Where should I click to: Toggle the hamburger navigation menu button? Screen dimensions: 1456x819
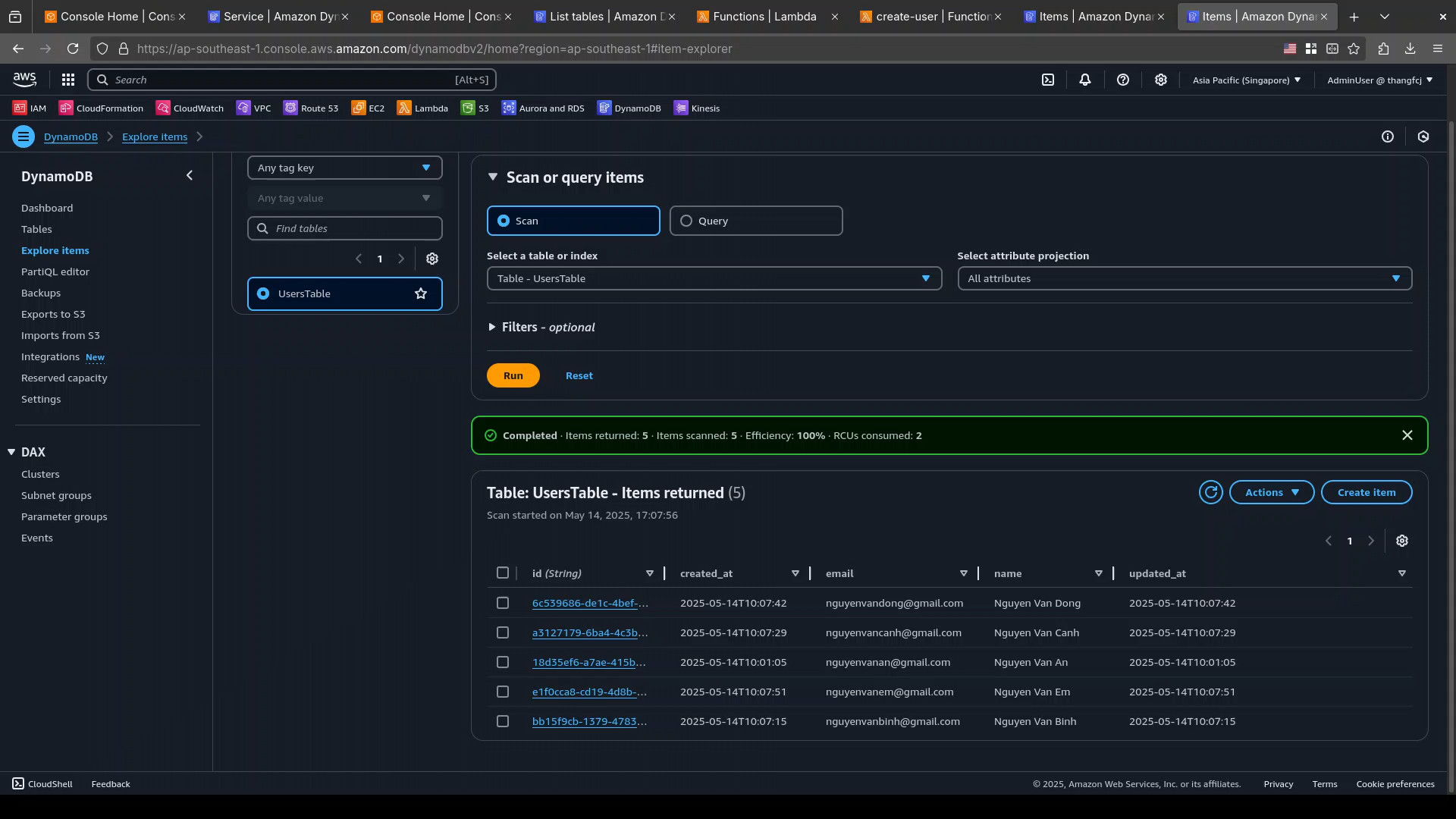(x=24, y=136)
